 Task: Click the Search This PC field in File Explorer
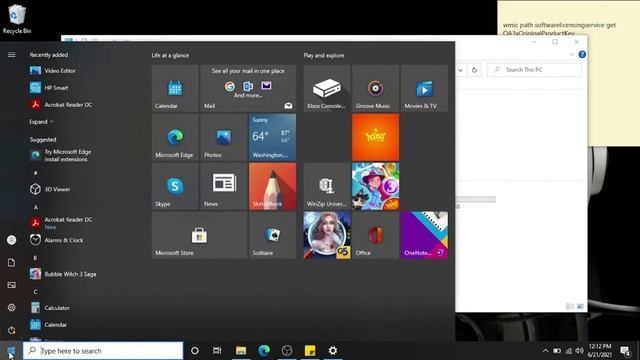pos(535,70)
